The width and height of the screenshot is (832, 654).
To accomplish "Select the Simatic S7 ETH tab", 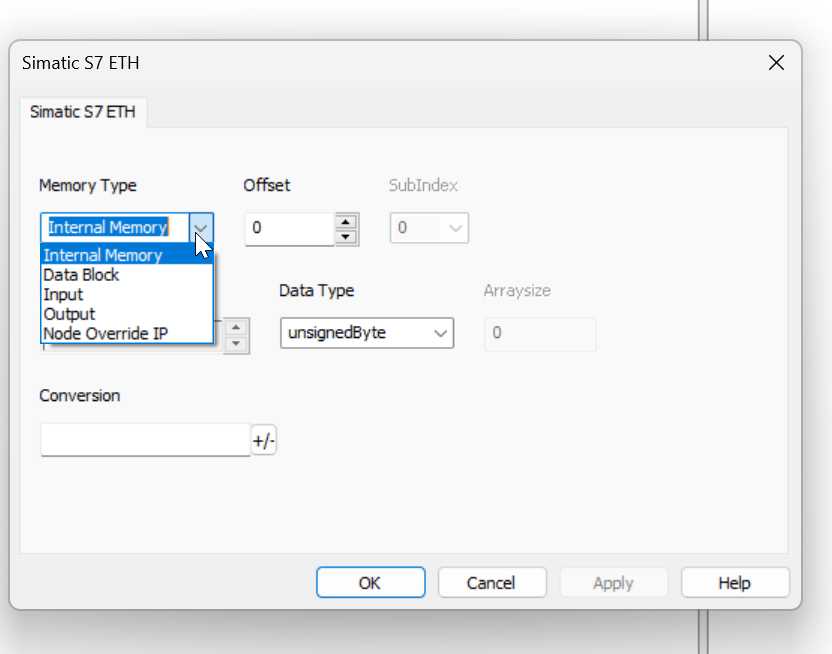I will coord(83,112).
